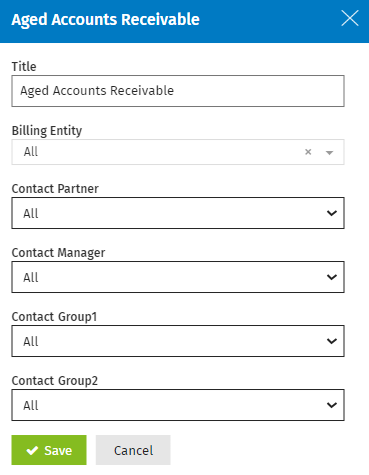Open the Contact Group1 dropdown
369x475 pixels.
pos(178,341)
